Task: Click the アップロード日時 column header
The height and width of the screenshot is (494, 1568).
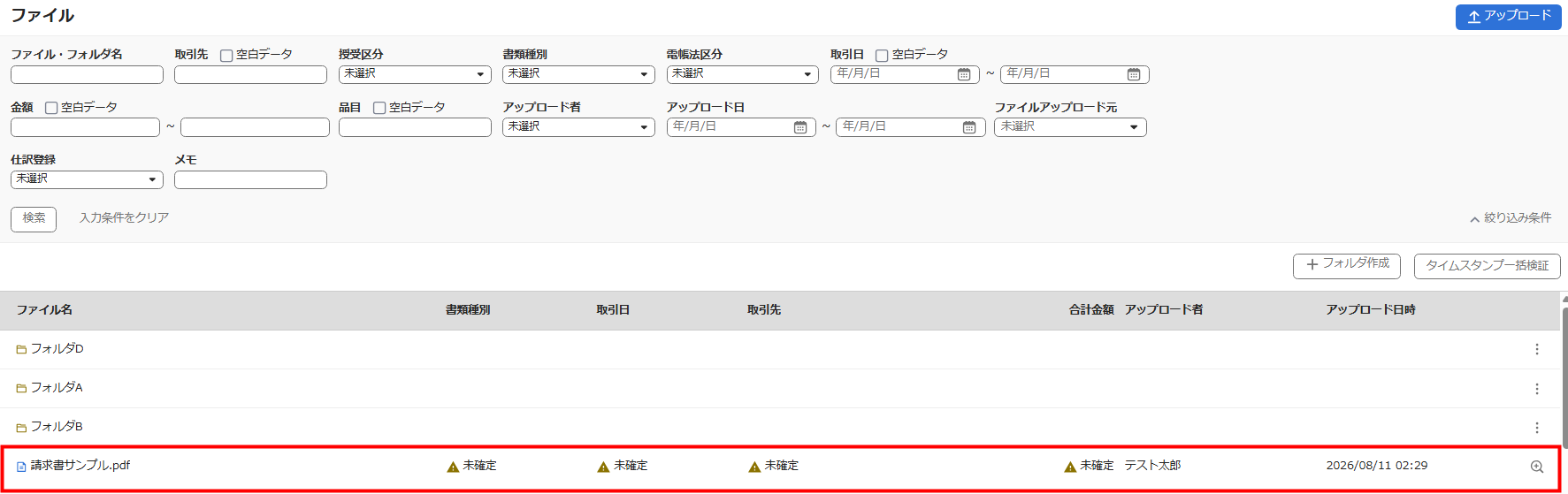Action: pos(1371,310)
